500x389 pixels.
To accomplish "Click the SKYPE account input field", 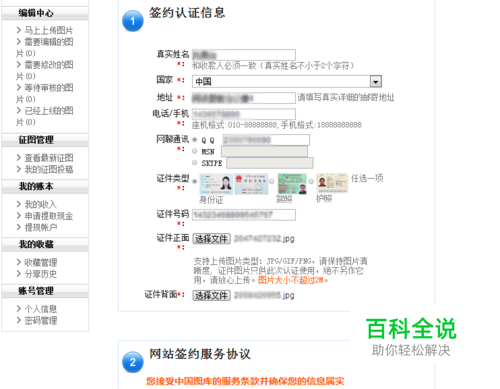I will pos(270,163).
